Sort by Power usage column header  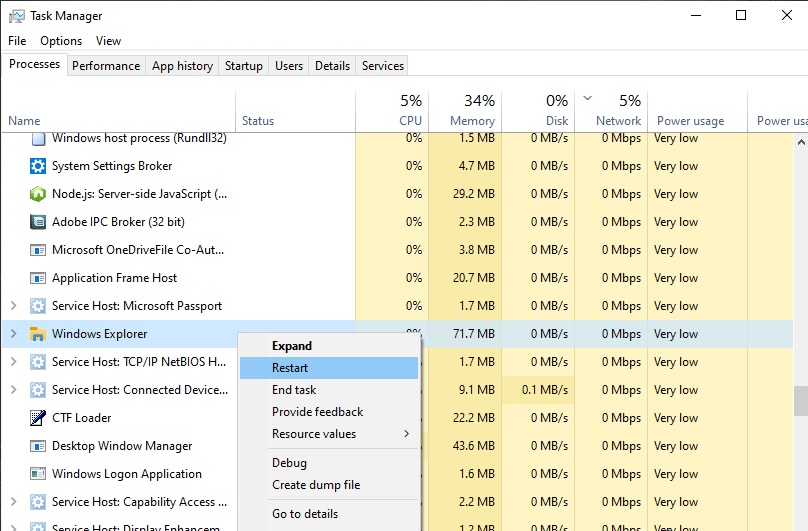tap(697, 112)
